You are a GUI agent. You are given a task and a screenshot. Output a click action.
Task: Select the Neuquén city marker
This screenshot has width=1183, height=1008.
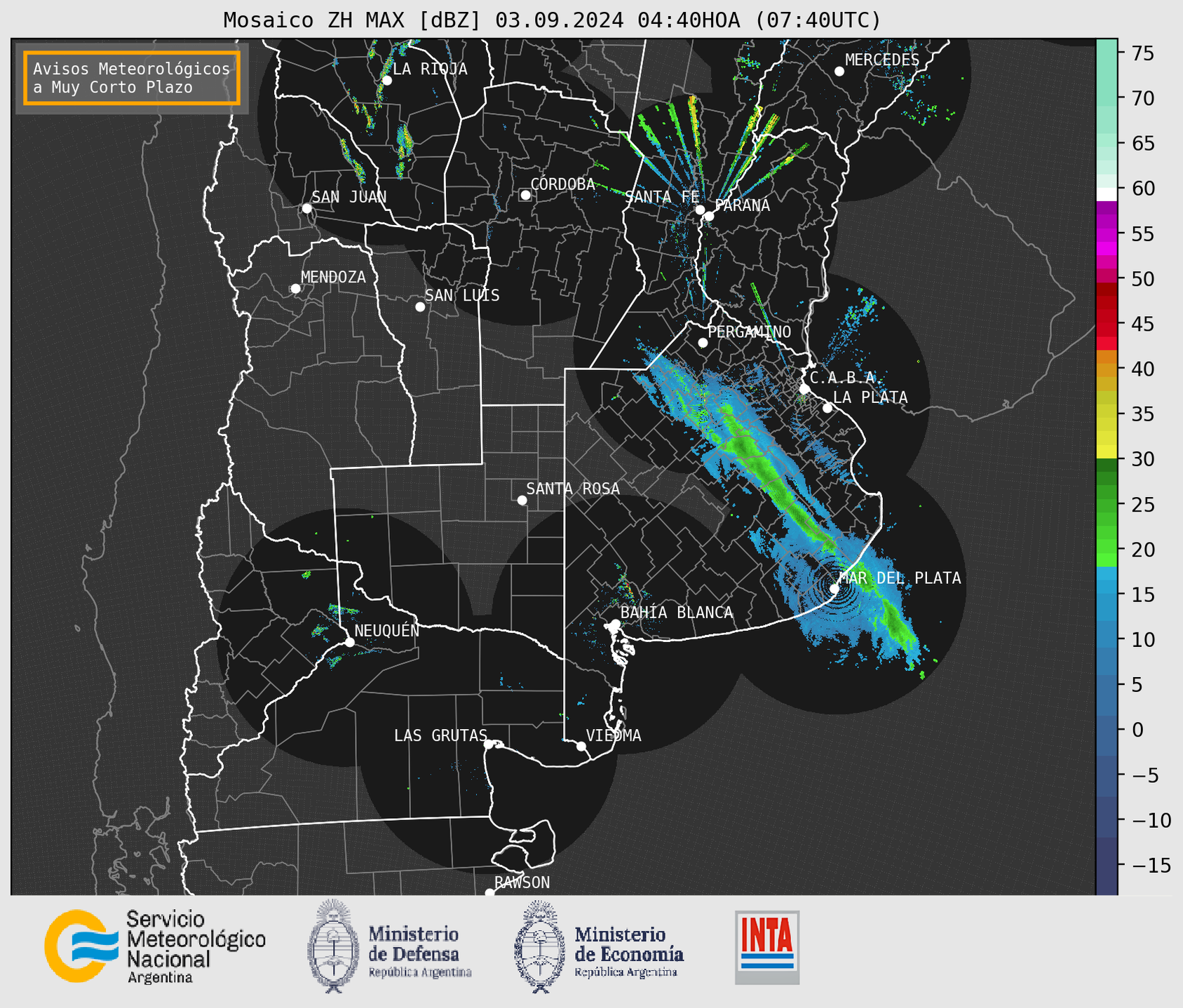[349, 642]
